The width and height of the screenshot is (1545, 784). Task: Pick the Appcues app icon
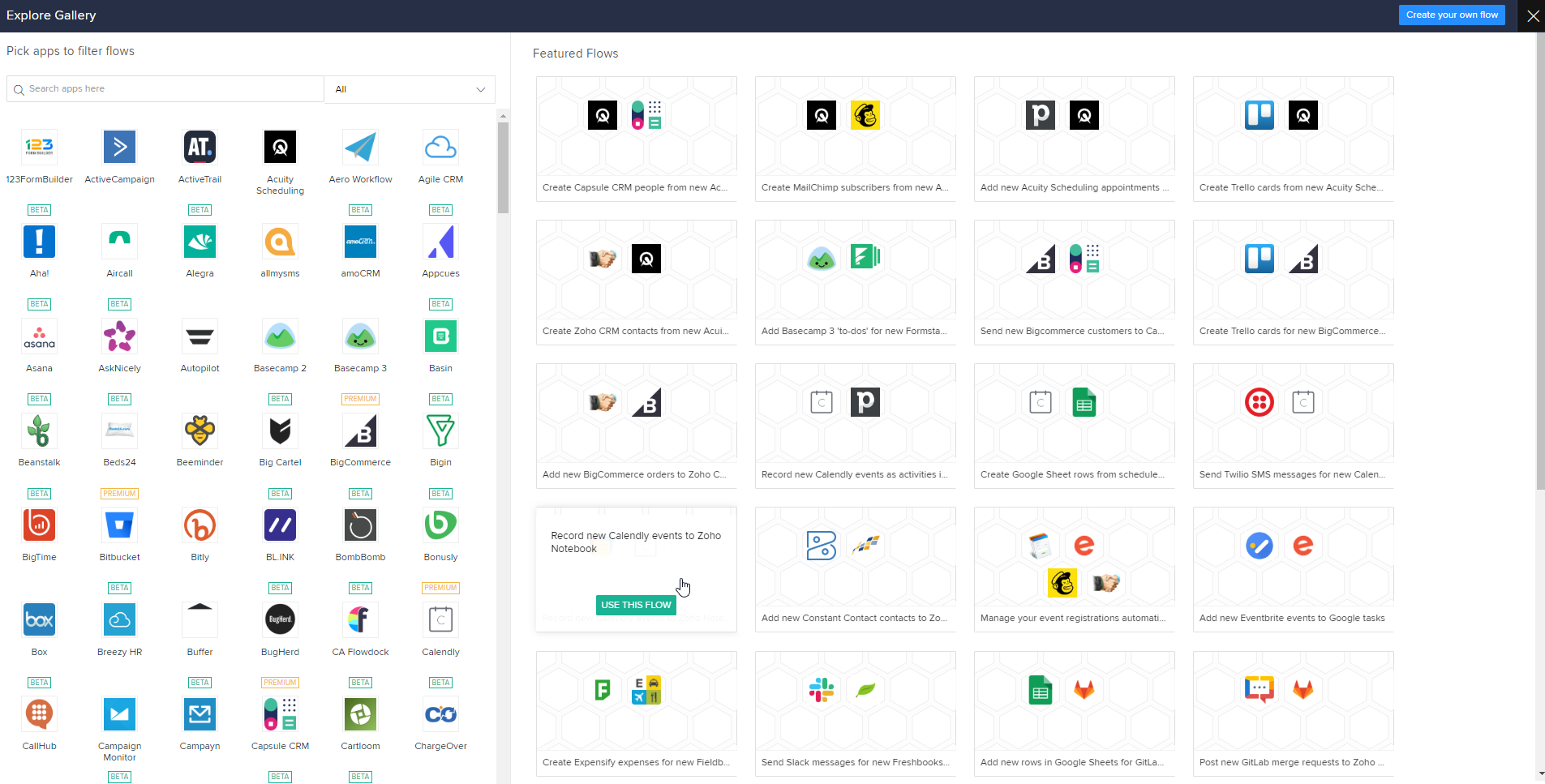click(440, 242)
